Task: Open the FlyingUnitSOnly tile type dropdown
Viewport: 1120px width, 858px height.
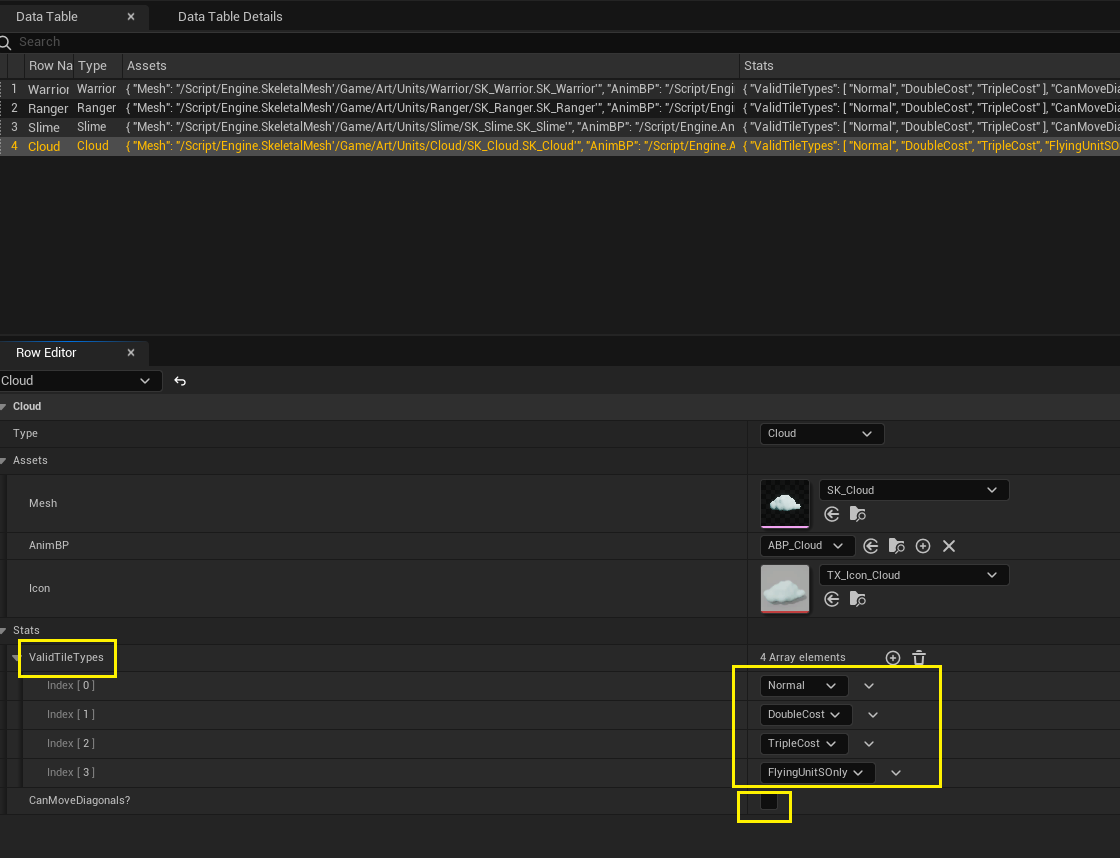Action: pos(817,772)
